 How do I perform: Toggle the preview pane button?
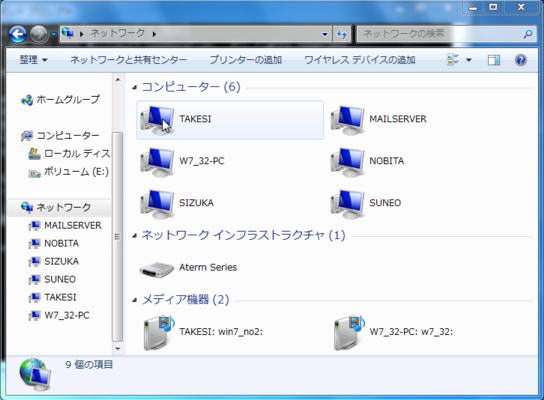click(x=494, y=60)
